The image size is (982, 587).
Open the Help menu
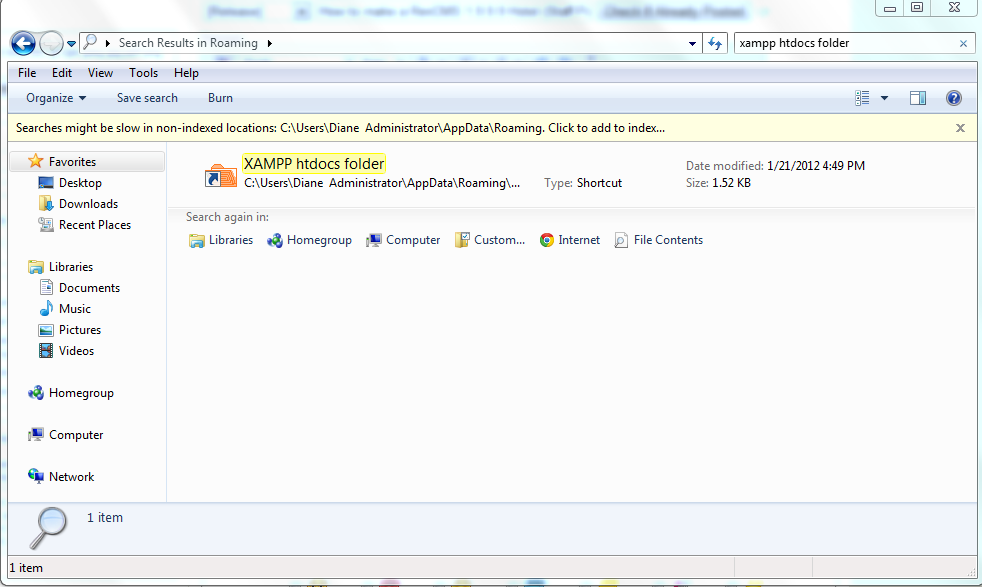[186, 73]
